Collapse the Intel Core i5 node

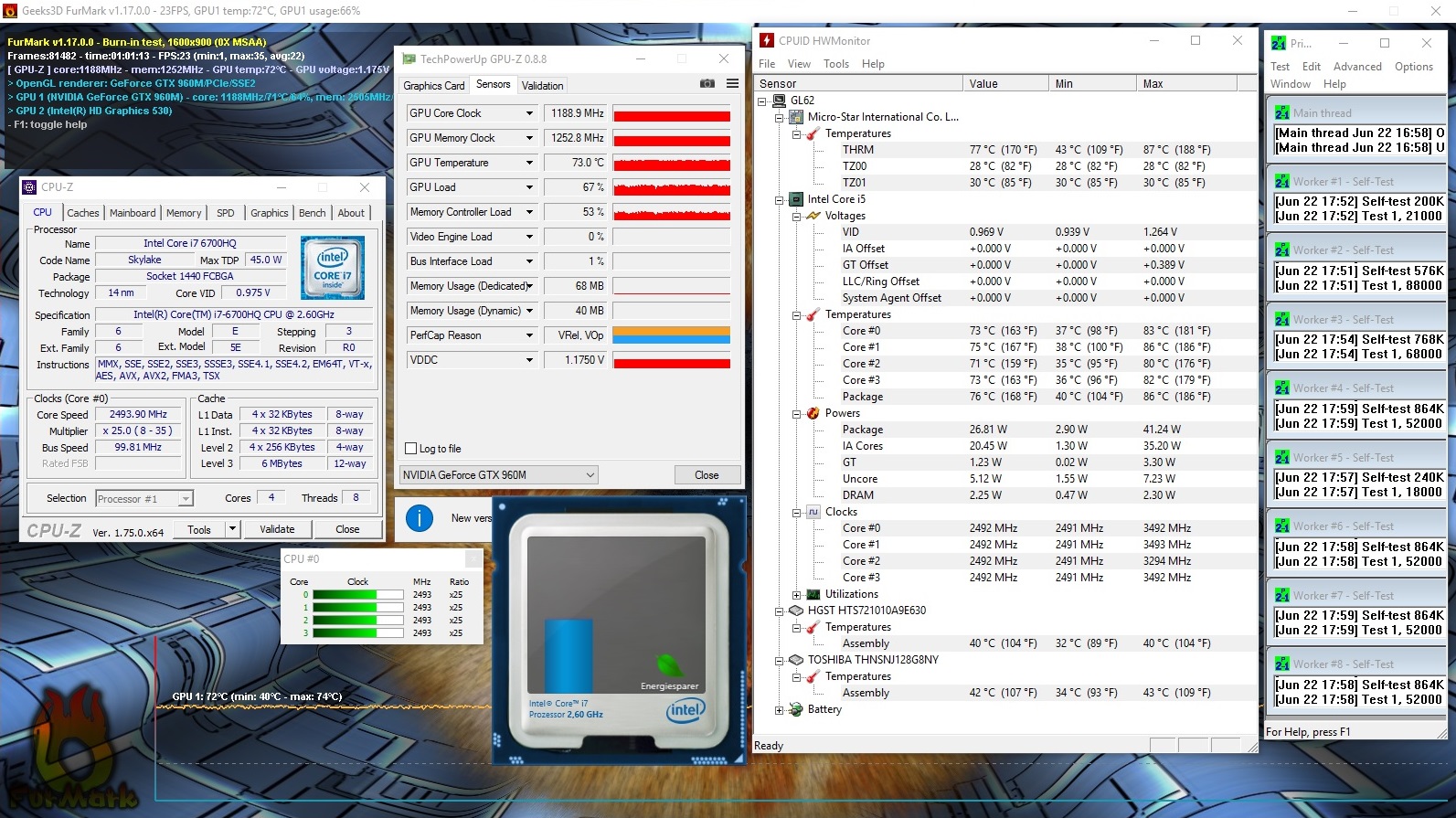click(x=779, y=199)
